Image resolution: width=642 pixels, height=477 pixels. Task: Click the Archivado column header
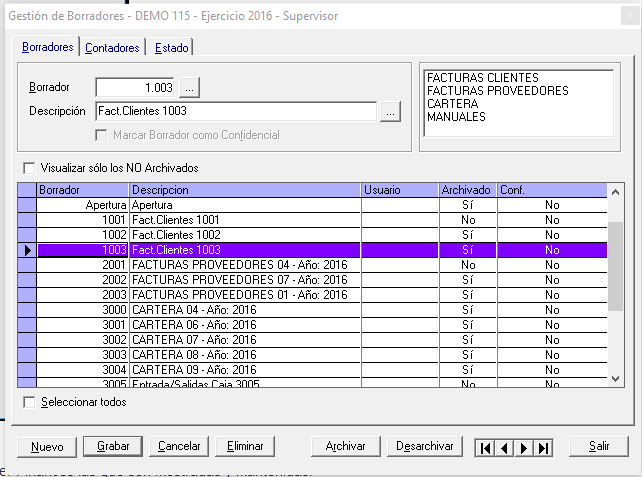pyautogui.click(x=468, y=190)
